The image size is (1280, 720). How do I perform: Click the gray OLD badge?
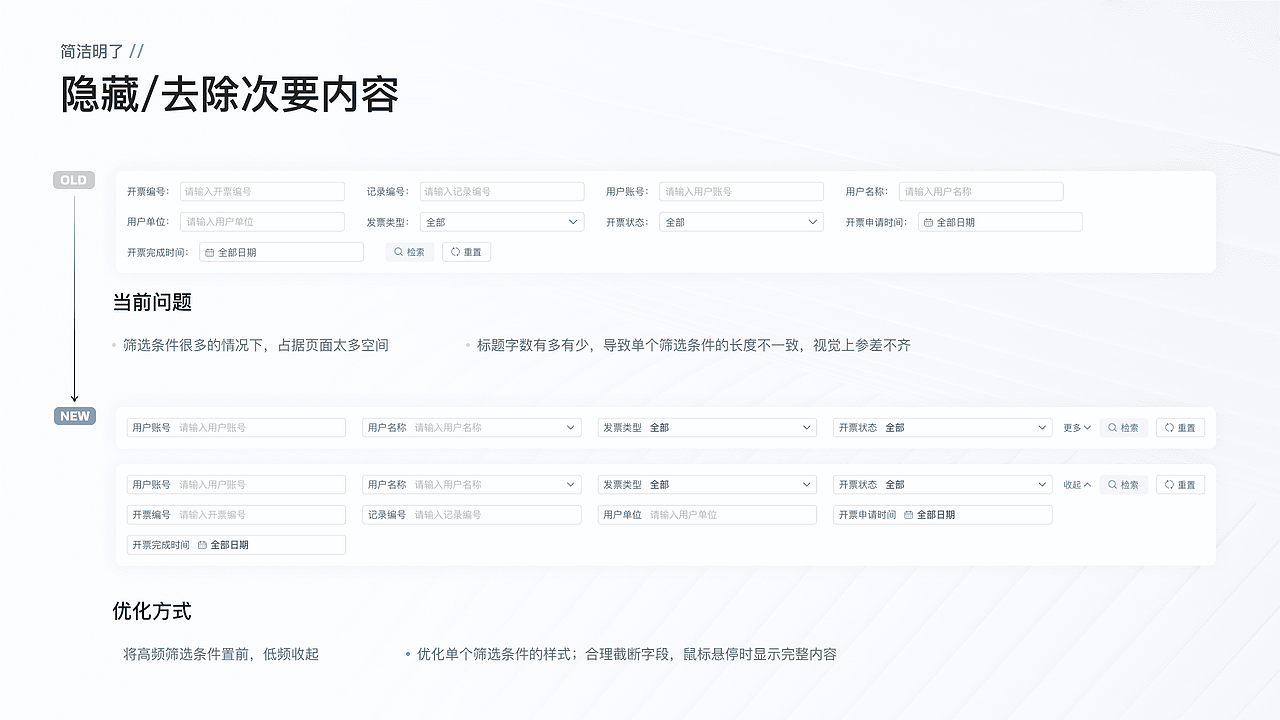coord(74,180)
